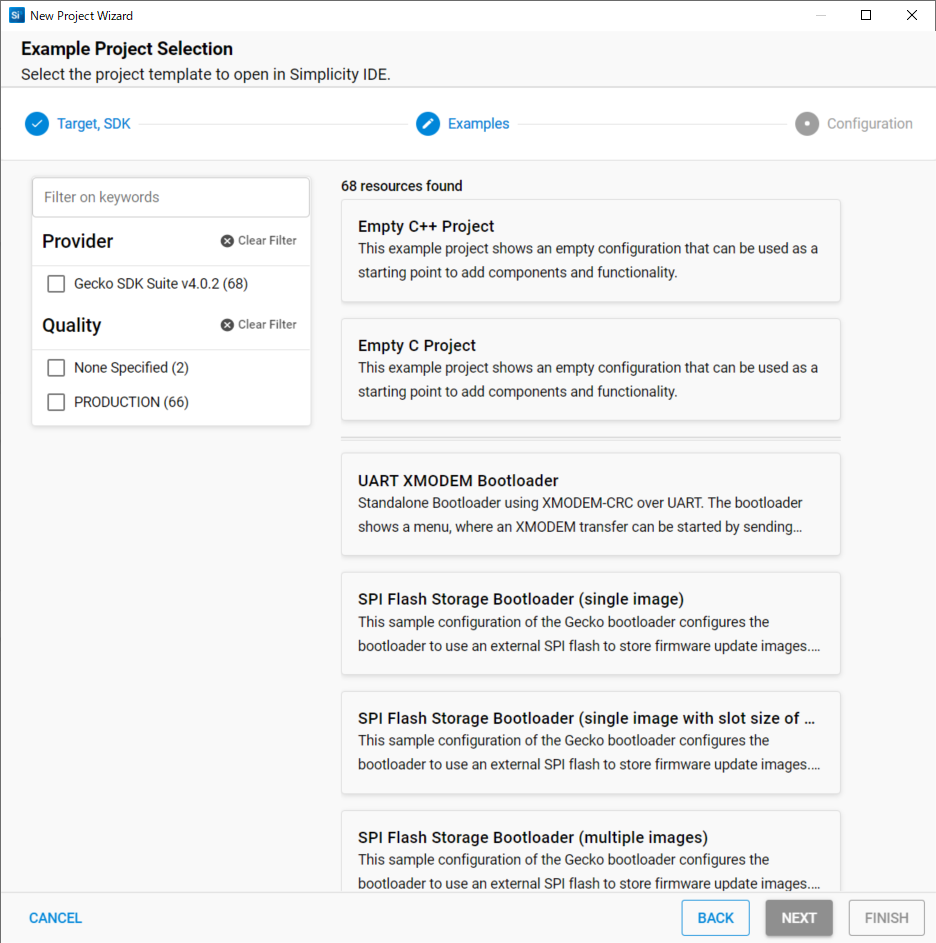The width and height of the screenshot is (936, 943).
Task: Click the BACK button
Action: click(x=715, y=918)
